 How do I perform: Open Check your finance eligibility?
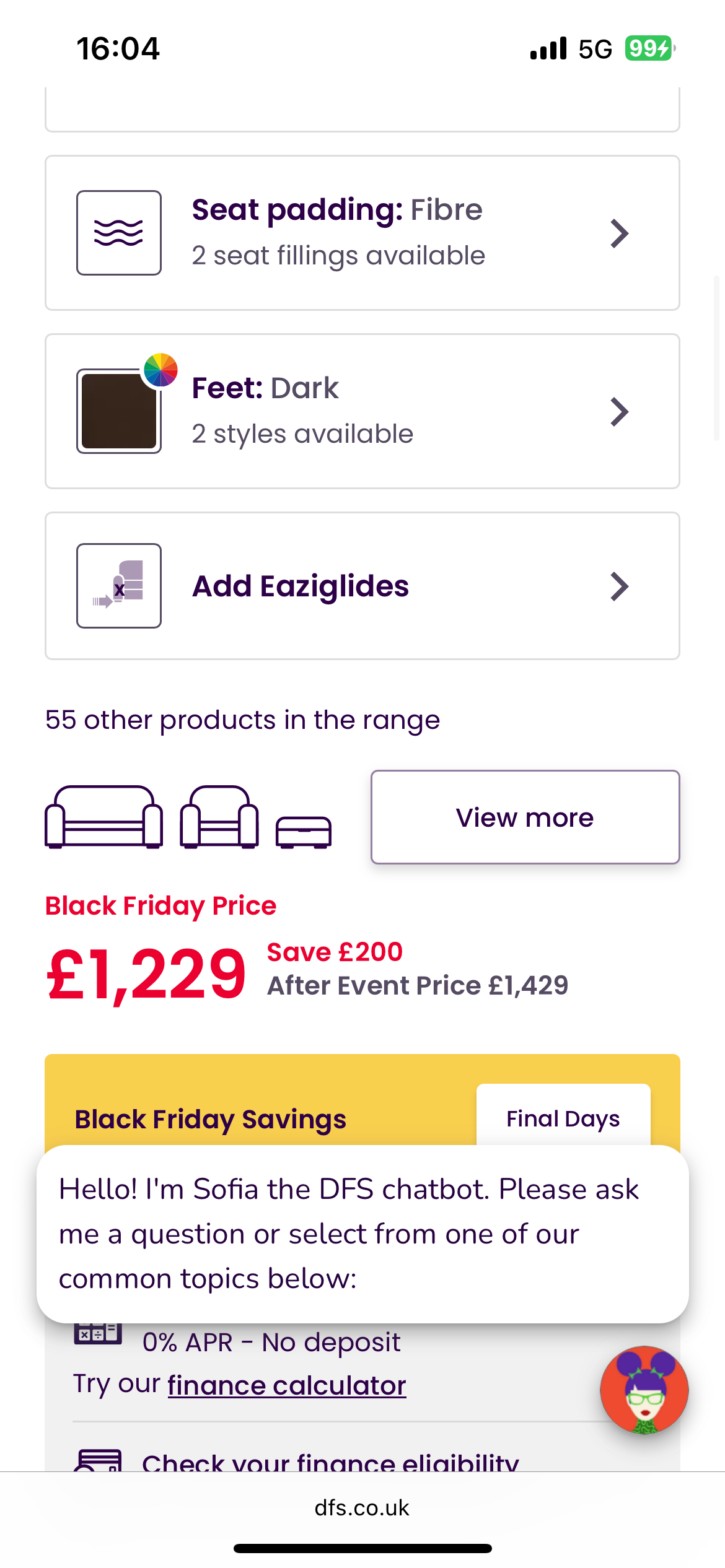click(x=330, y=1463)
